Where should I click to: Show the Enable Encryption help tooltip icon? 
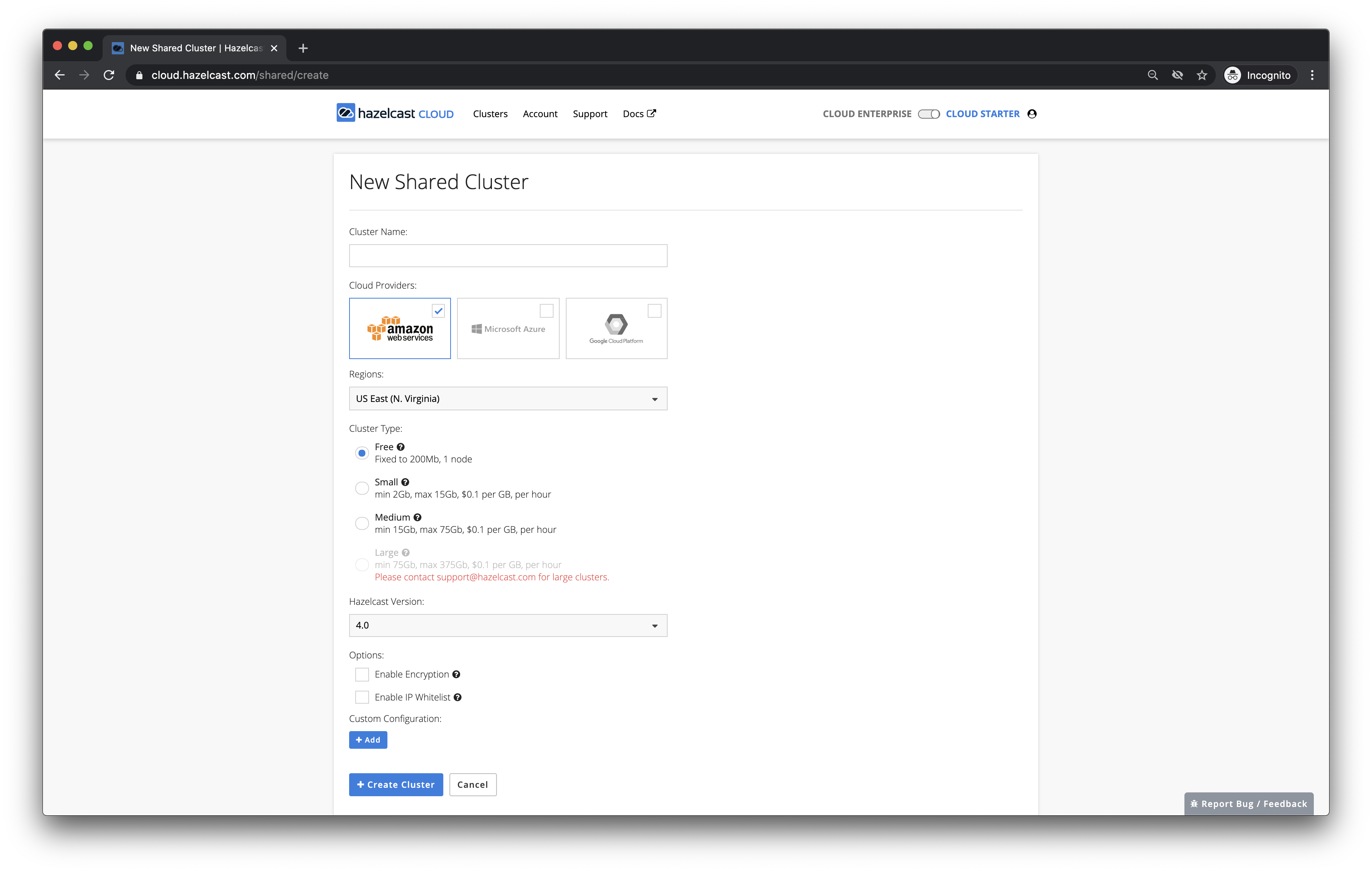pos(456,674)
